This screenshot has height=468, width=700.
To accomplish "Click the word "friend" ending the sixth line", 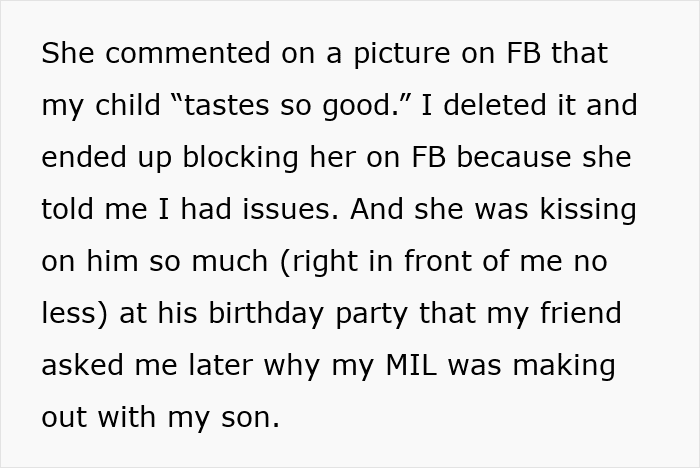I will pos(581,313).
